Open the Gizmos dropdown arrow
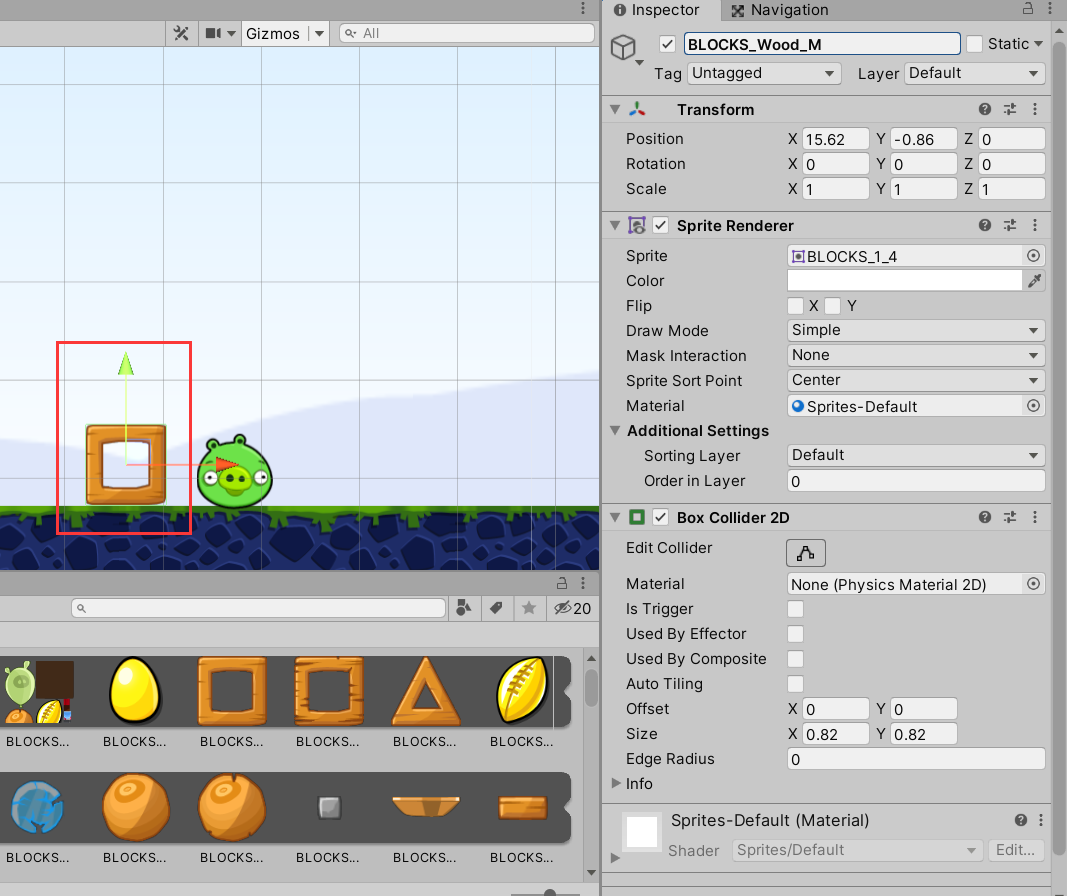 [319, 33]
